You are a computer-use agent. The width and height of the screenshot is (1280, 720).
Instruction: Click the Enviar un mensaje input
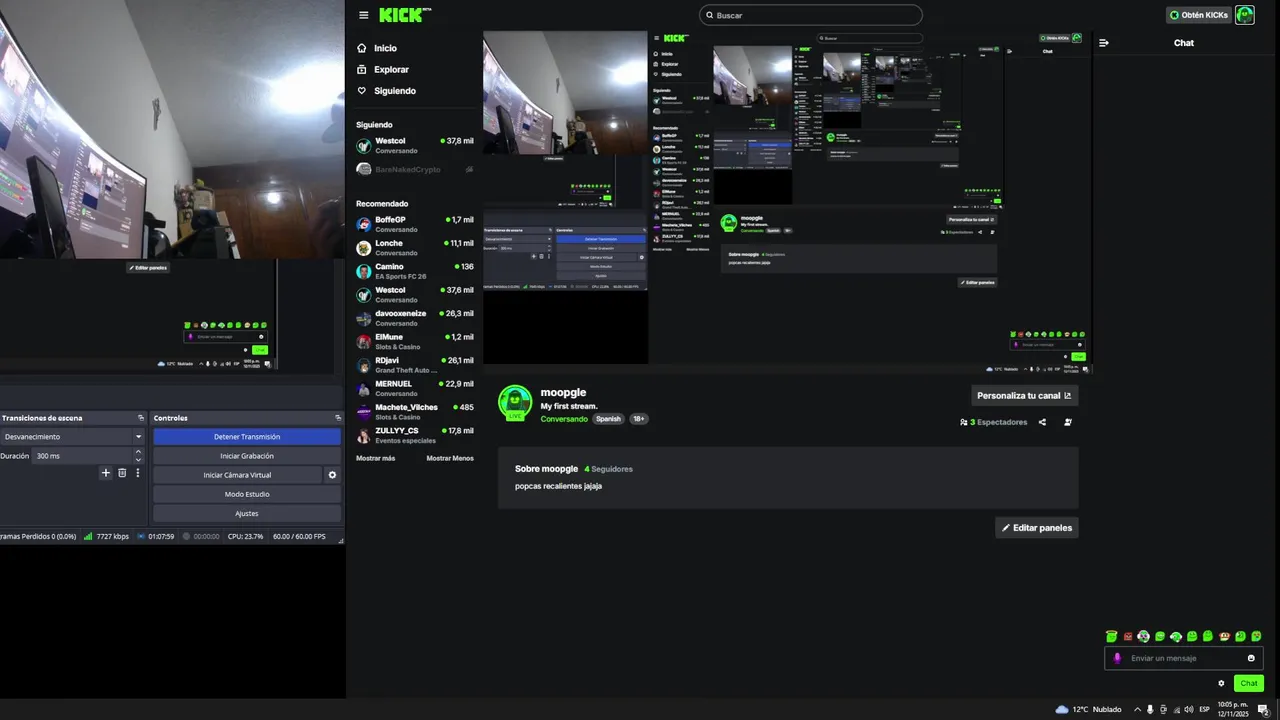click(1184, 658)
